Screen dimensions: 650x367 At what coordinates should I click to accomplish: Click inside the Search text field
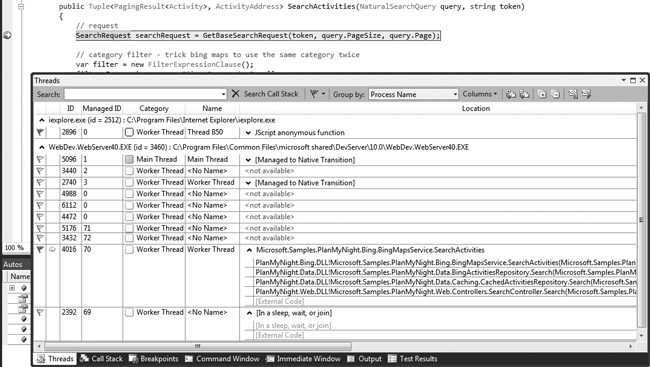pyautogui.click(x=142, y=94)
